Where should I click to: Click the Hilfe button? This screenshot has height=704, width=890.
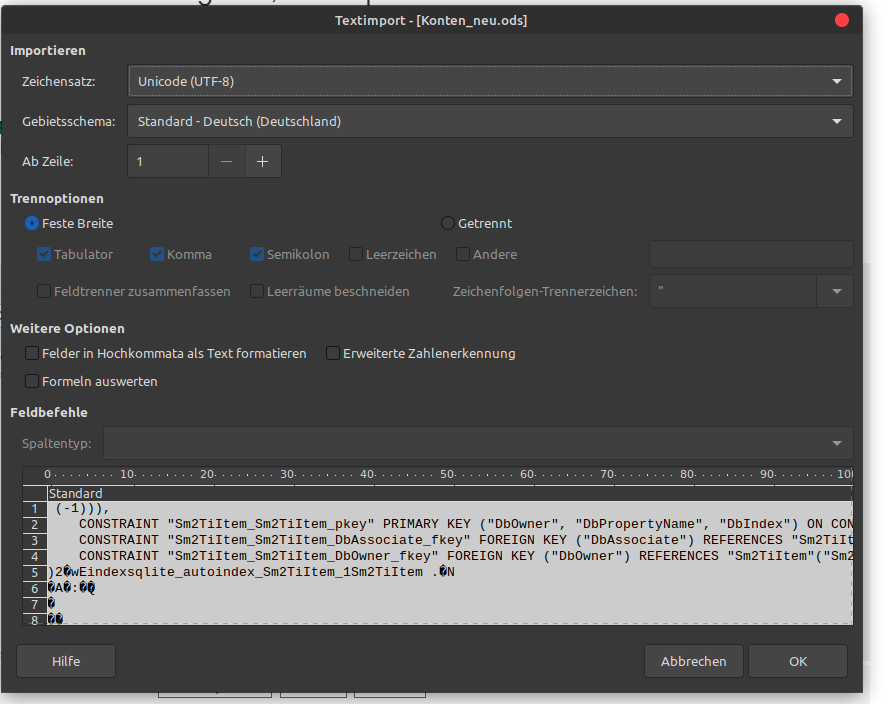66,661
